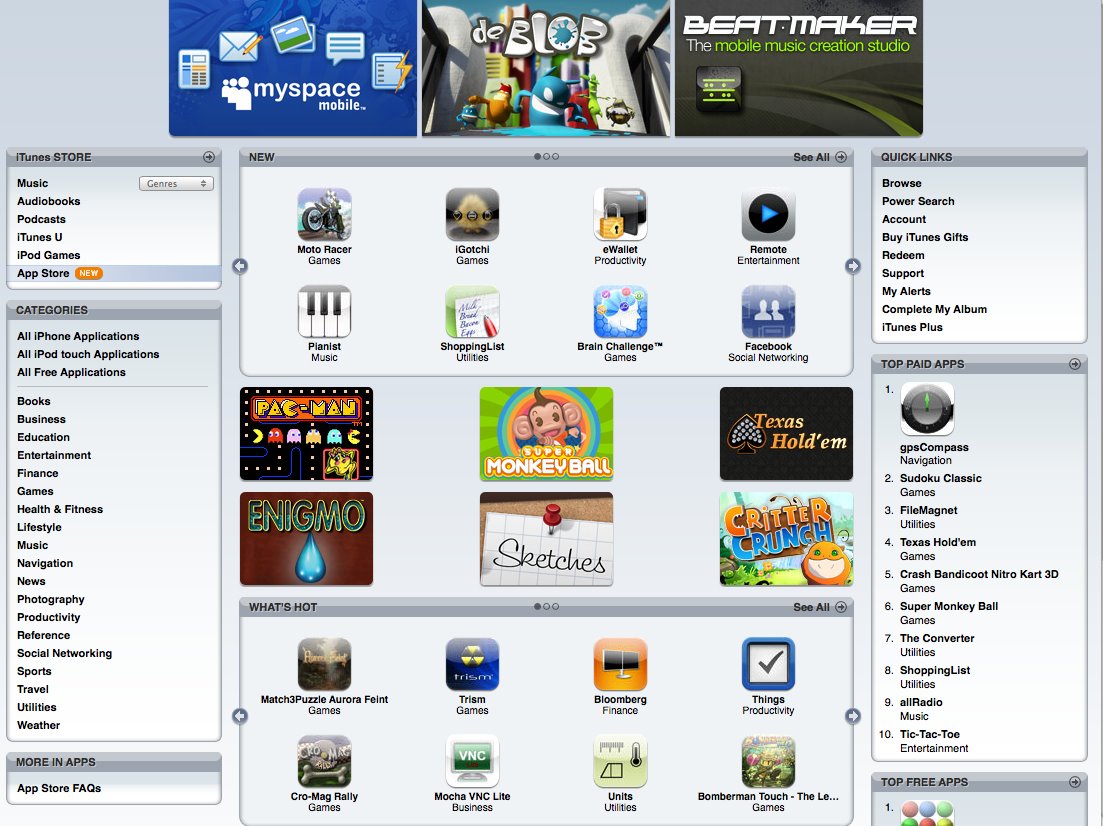
Task: Select Podcasts in iTunes Store list
Action: coord(42,220)
